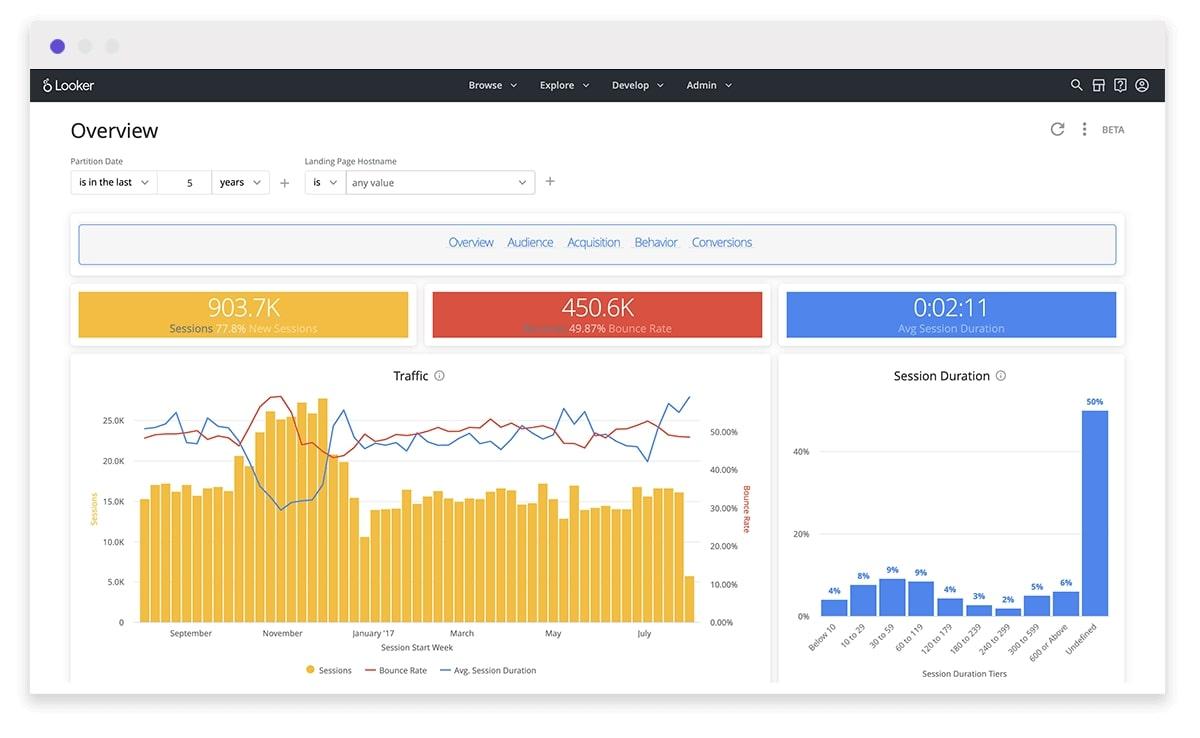Click the 'Below 10' 4% bar
Viewport: 1200px width, 738px height.
click(834, 608)
